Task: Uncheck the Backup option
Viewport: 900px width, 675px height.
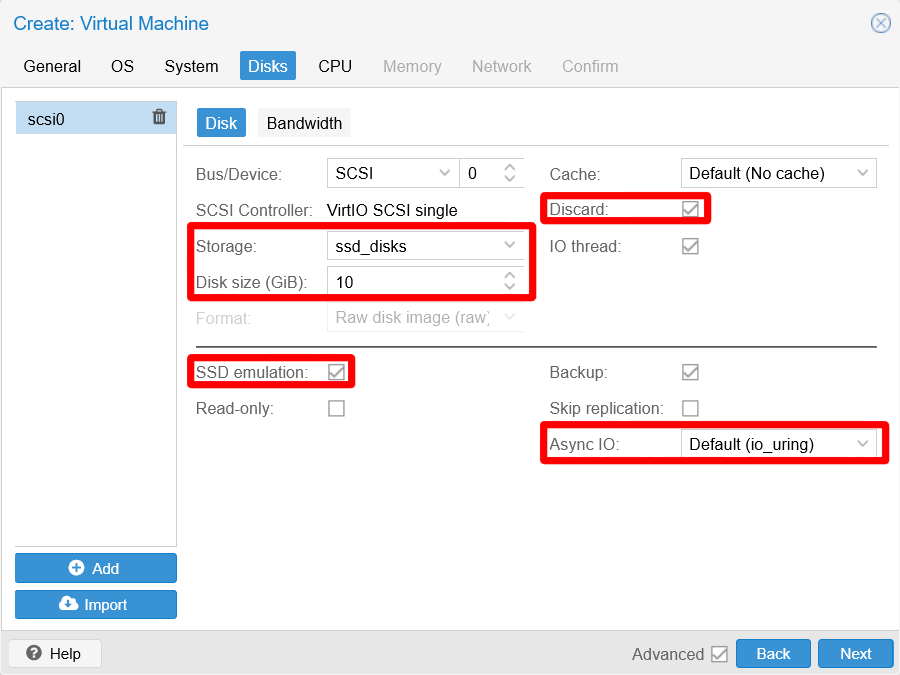Action: coord(690,372)
